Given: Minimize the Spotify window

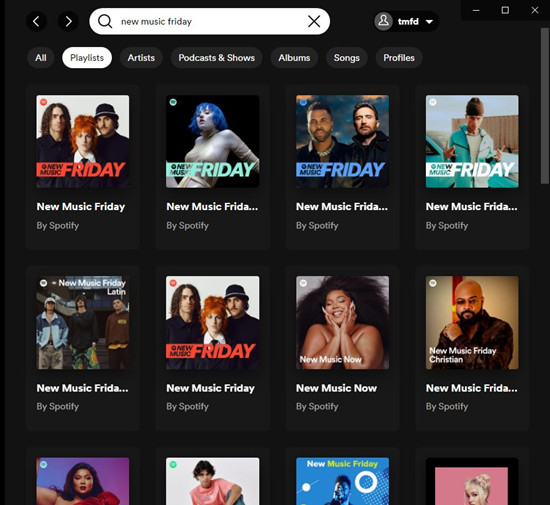Looking at the screenshot, I should click(476, 10).
